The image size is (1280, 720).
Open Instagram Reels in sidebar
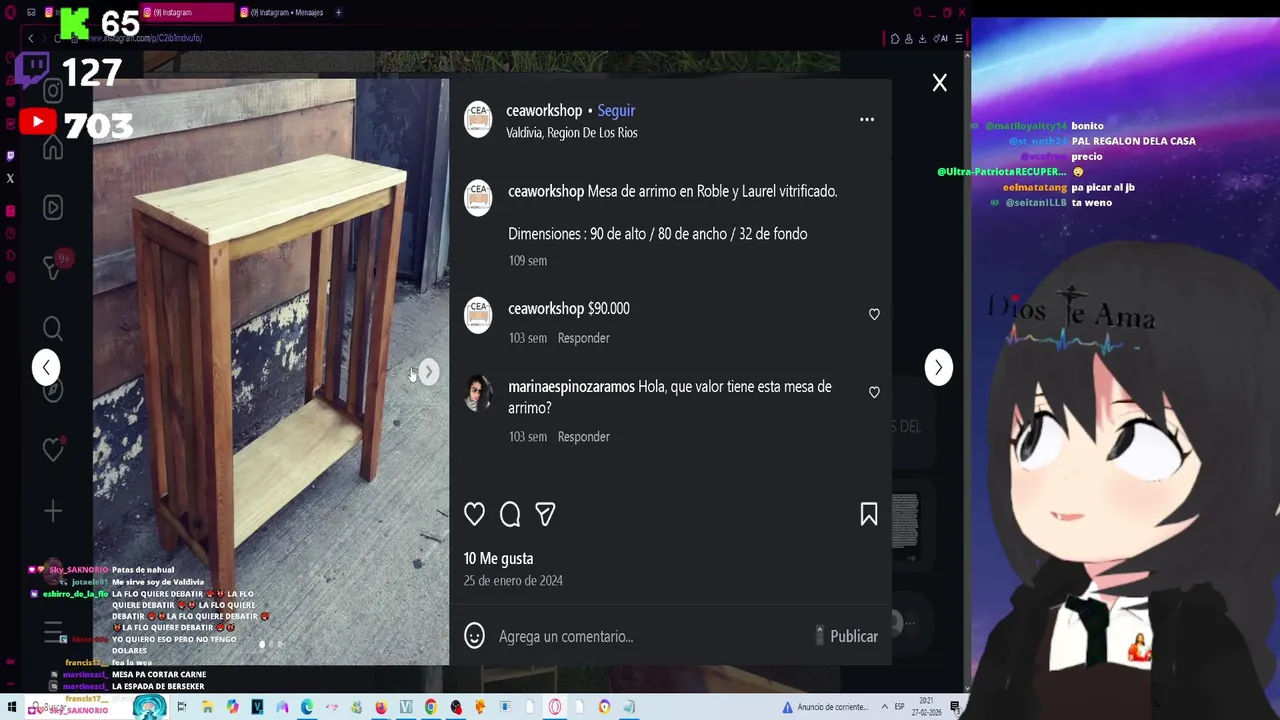(x=53, y=207)
